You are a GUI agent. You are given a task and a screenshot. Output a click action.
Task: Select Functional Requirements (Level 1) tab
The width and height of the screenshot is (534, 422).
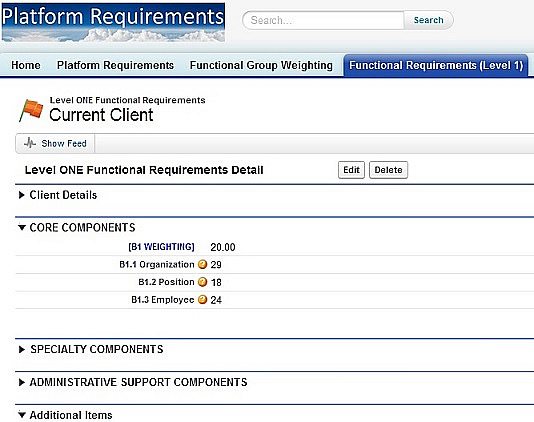coord(436,65)
